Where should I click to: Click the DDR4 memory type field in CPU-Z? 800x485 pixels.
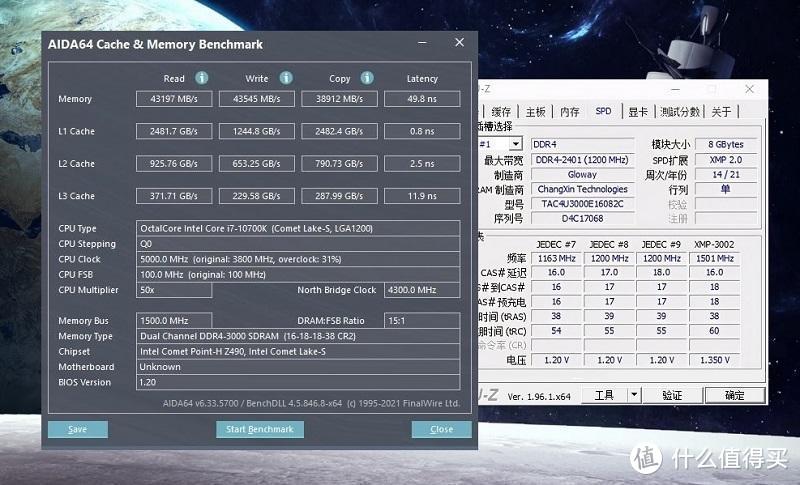[582, 144]
